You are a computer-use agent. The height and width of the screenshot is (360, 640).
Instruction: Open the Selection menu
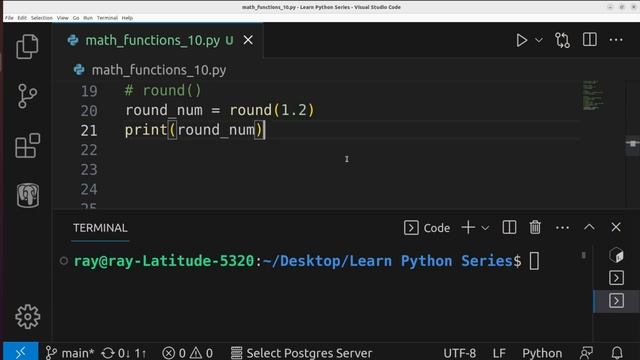(x=42, y=18)
